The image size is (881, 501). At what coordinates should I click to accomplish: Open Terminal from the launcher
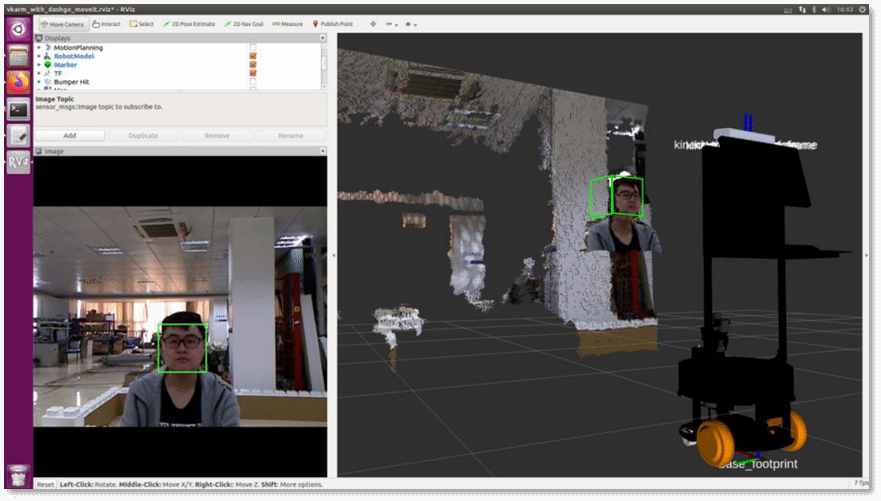[x=19, y=109]
